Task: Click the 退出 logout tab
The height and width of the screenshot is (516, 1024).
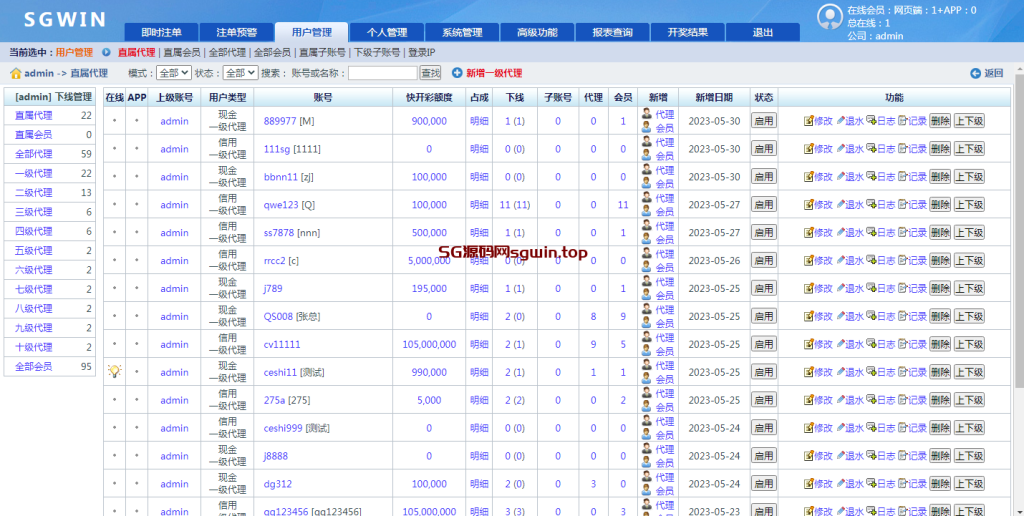Action: point(763,32)
